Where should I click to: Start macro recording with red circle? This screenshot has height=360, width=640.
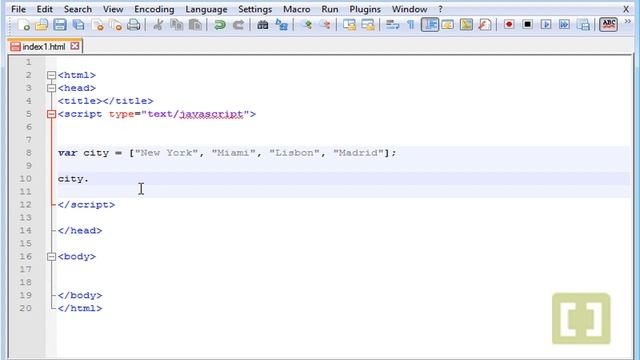[509, 25]
